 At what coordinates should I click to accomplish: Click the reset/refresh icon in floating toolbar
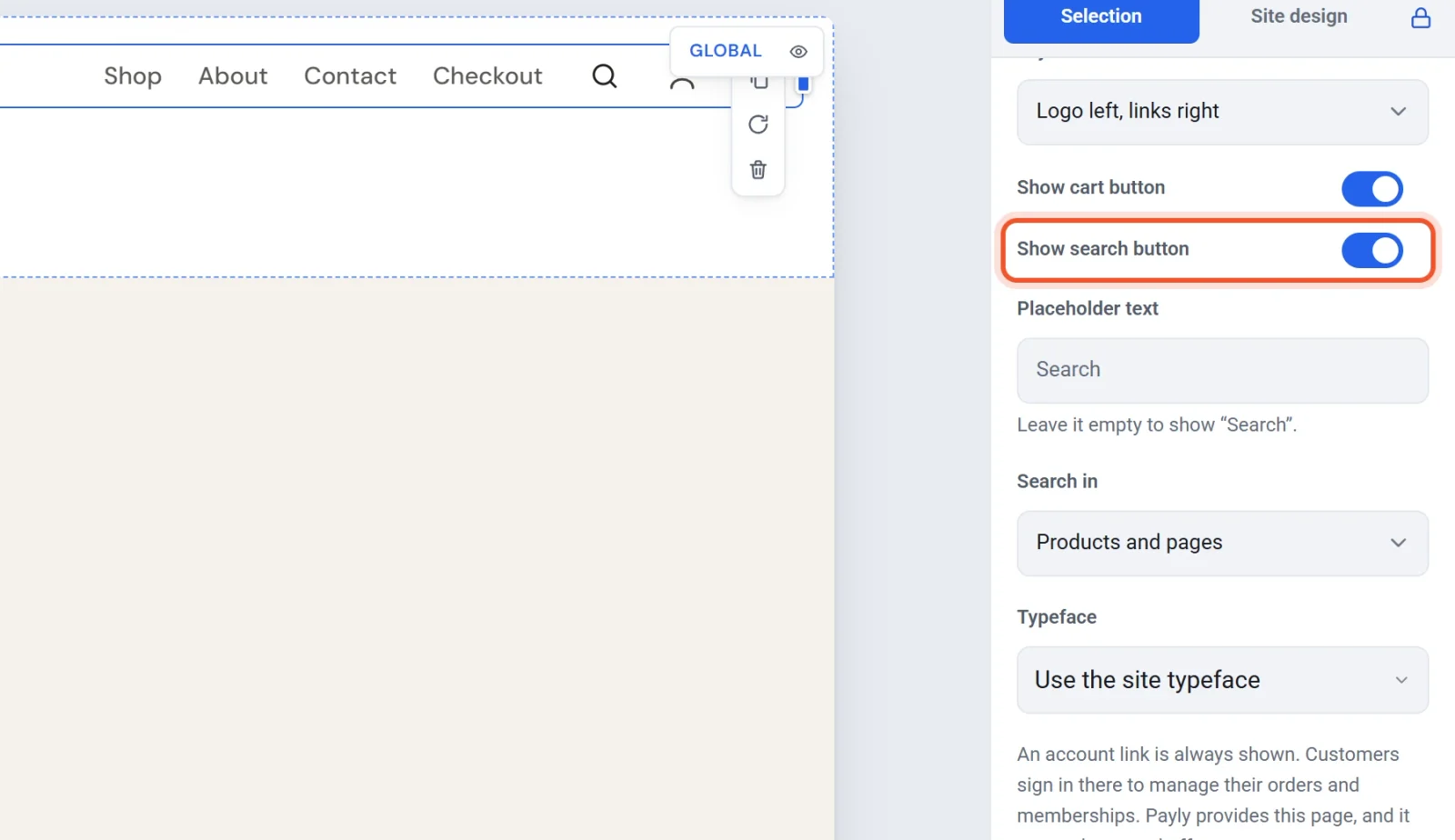click(x=758, y=125)
